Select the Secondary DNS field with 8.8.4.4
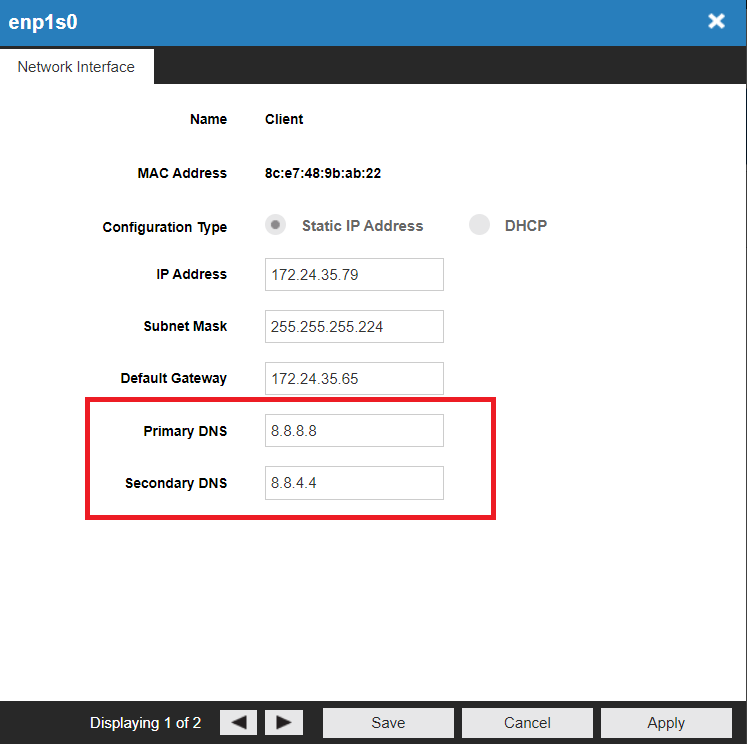 [354, 483]
